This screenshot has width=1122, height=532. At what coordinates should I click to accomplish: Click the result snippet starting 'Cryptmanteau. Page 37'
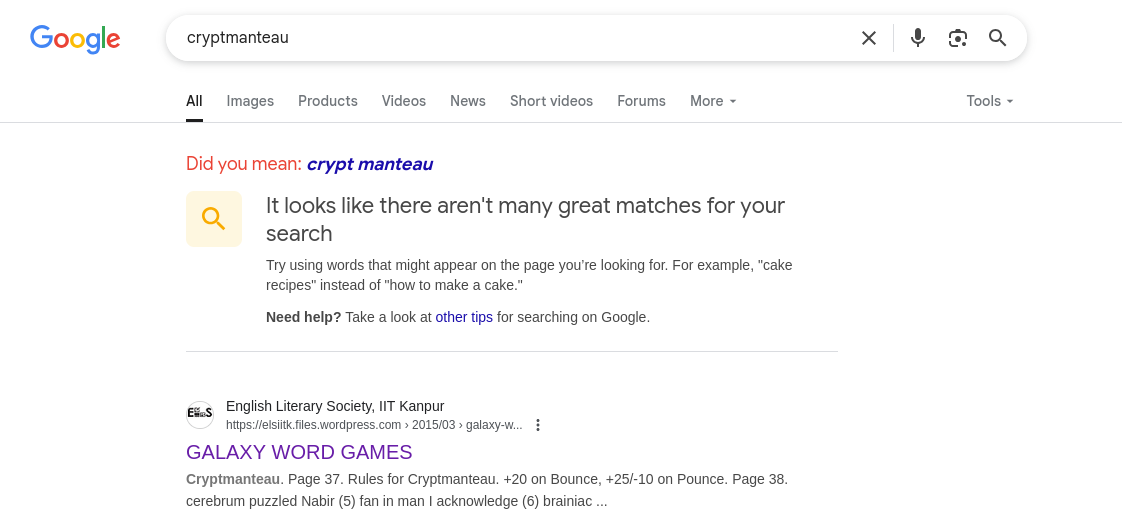tap(487, 490)
